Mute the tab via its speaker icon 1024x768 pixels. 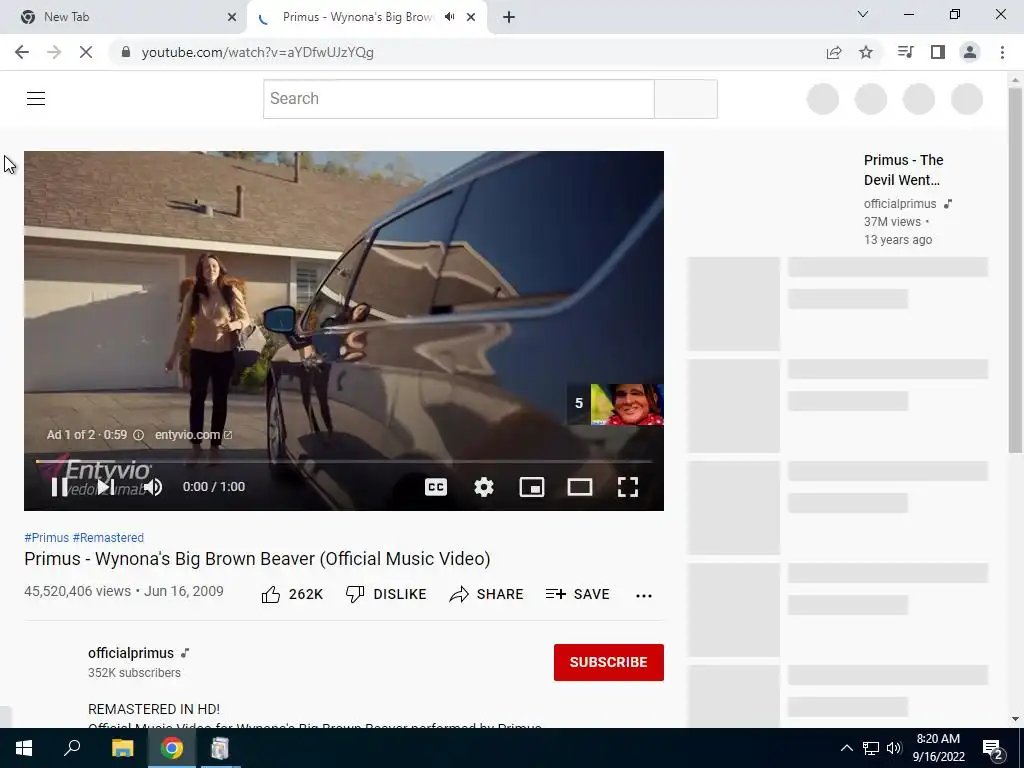449,17
